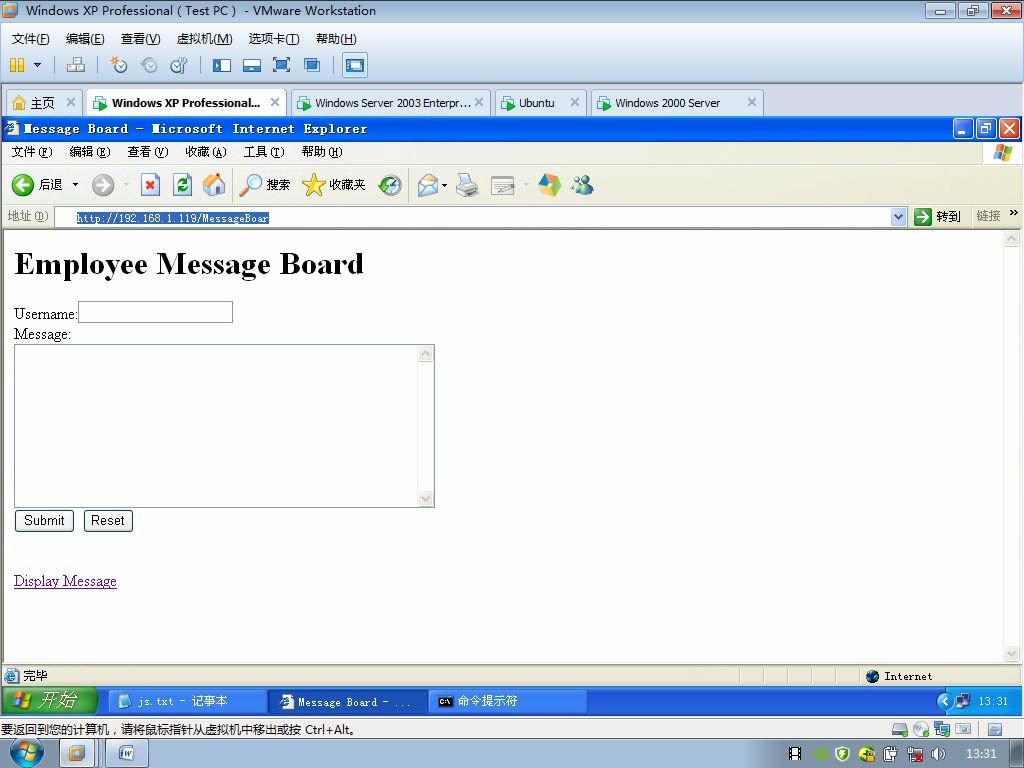Open the dropdown arrow beside VMware pause button

coord(37,65)
